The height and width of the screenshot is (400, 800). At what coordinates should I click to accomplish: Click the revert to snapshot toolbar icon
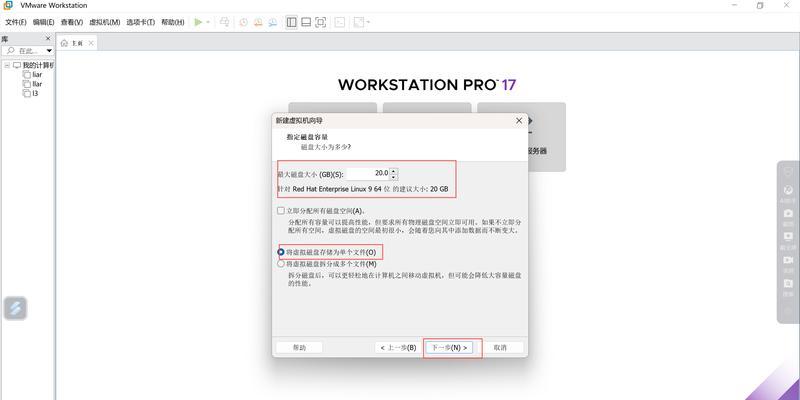pos(258,22)
